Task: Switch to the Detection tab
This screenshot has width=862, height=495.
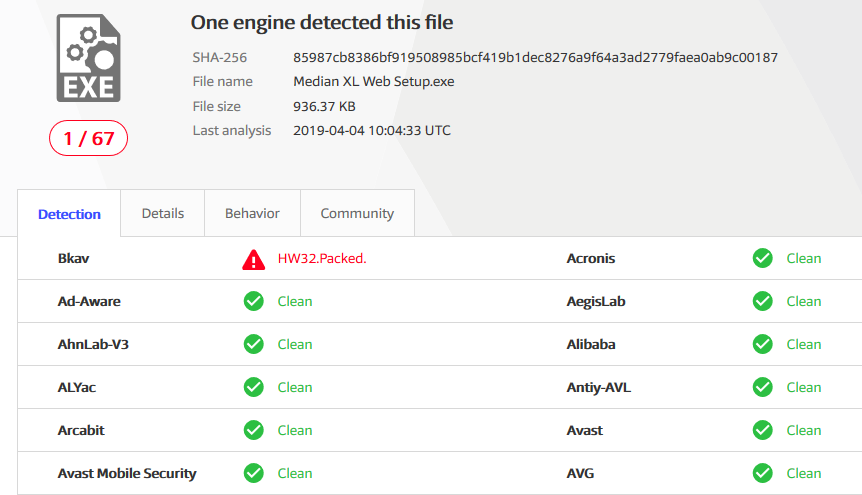Action: coord(69,214)
